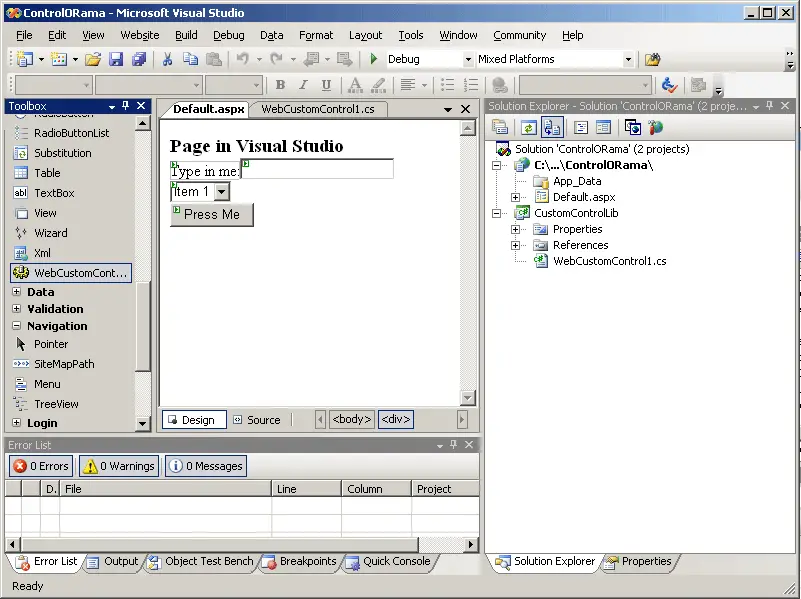Toggle the 0 Warnings filter
The image size is (801, 599).
coord(119,466)
